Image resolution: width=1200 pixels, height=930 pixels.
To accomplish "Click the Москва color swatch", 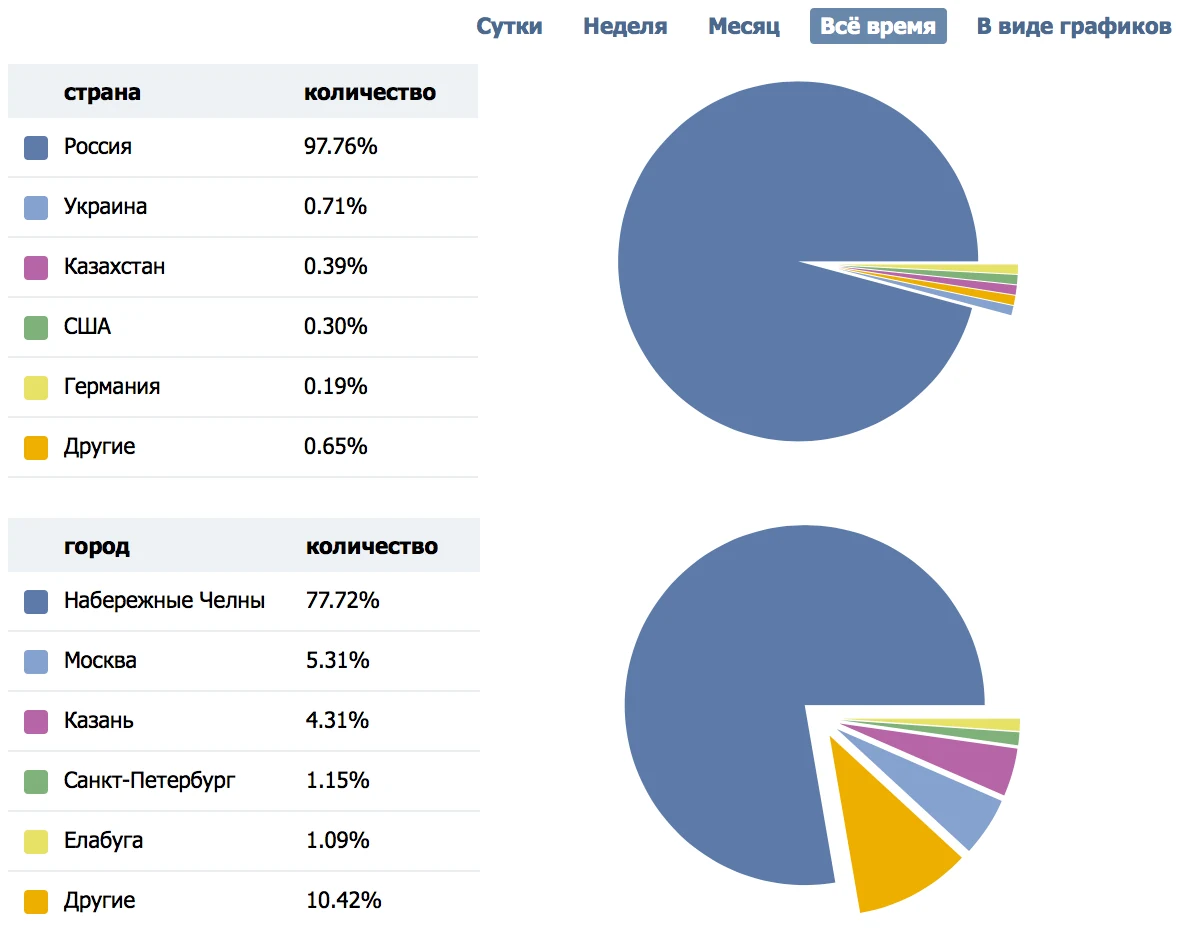I will pyautogui.click(x=36, y=662).
